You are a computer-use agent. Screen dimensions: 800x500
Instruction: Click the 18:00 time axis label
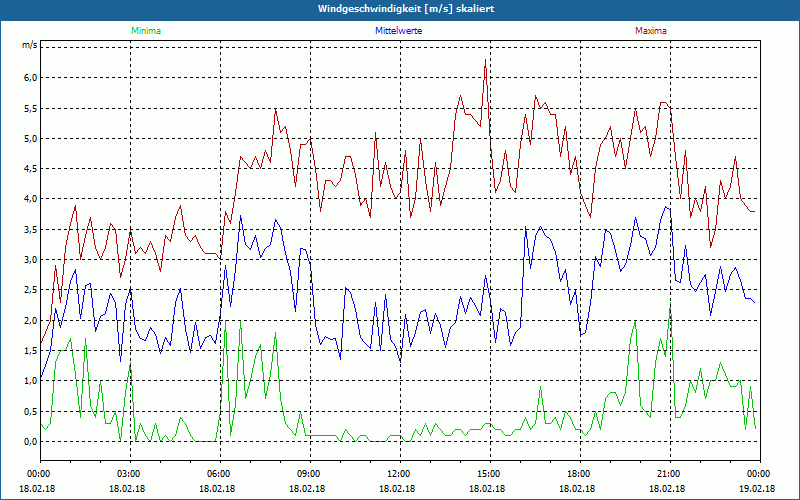577,474
